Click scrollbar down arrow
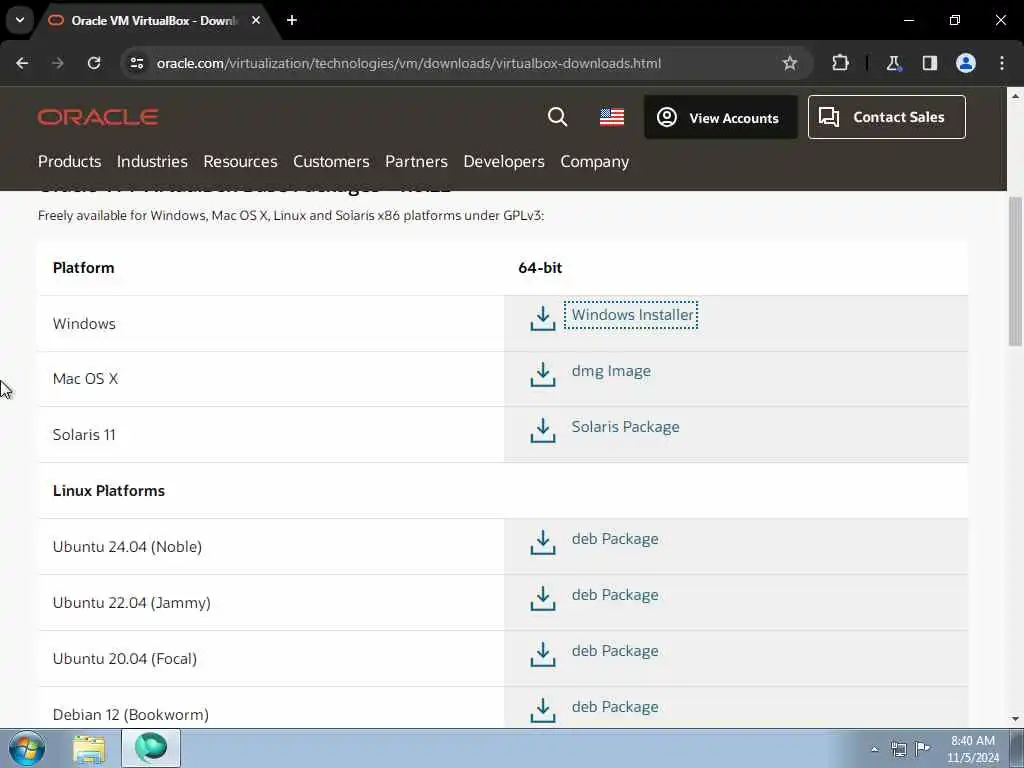The height and width of the screenshot is (768, 1024). [1015, 719]
